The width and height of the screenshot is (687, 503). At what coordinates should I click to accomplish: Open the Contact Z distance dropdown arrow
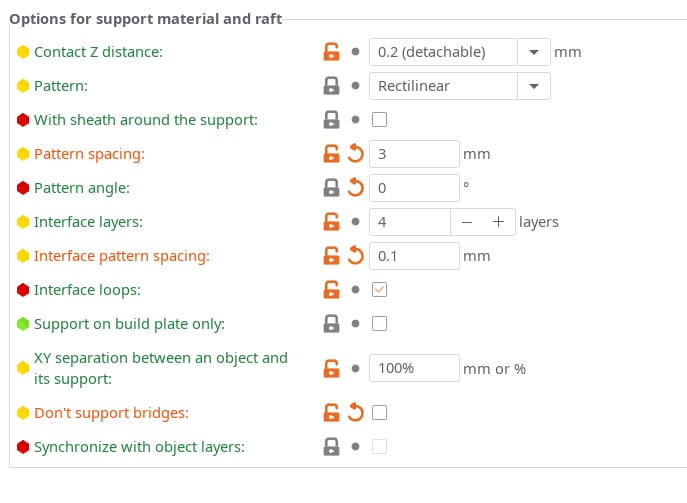pos(534,52)
